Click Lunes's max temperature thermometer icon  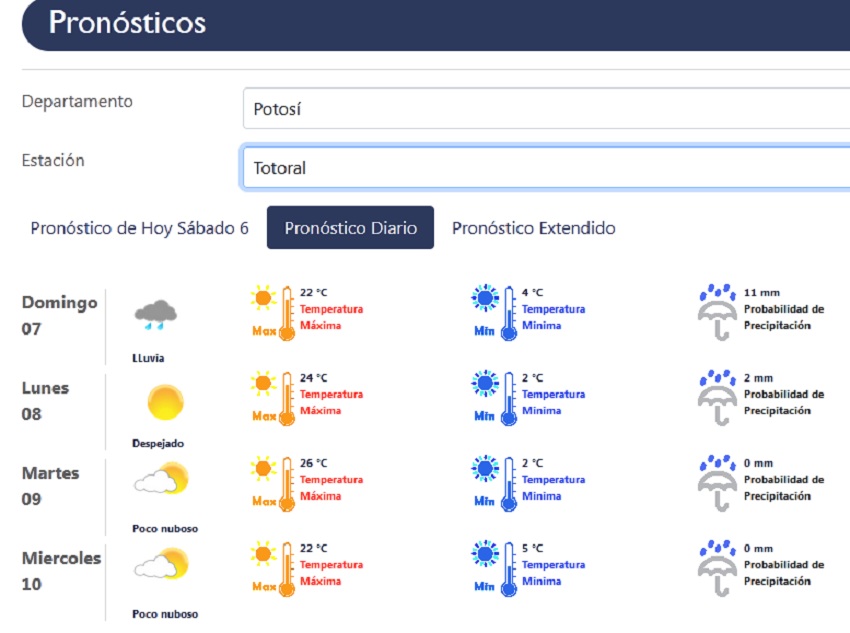point(274,397)
